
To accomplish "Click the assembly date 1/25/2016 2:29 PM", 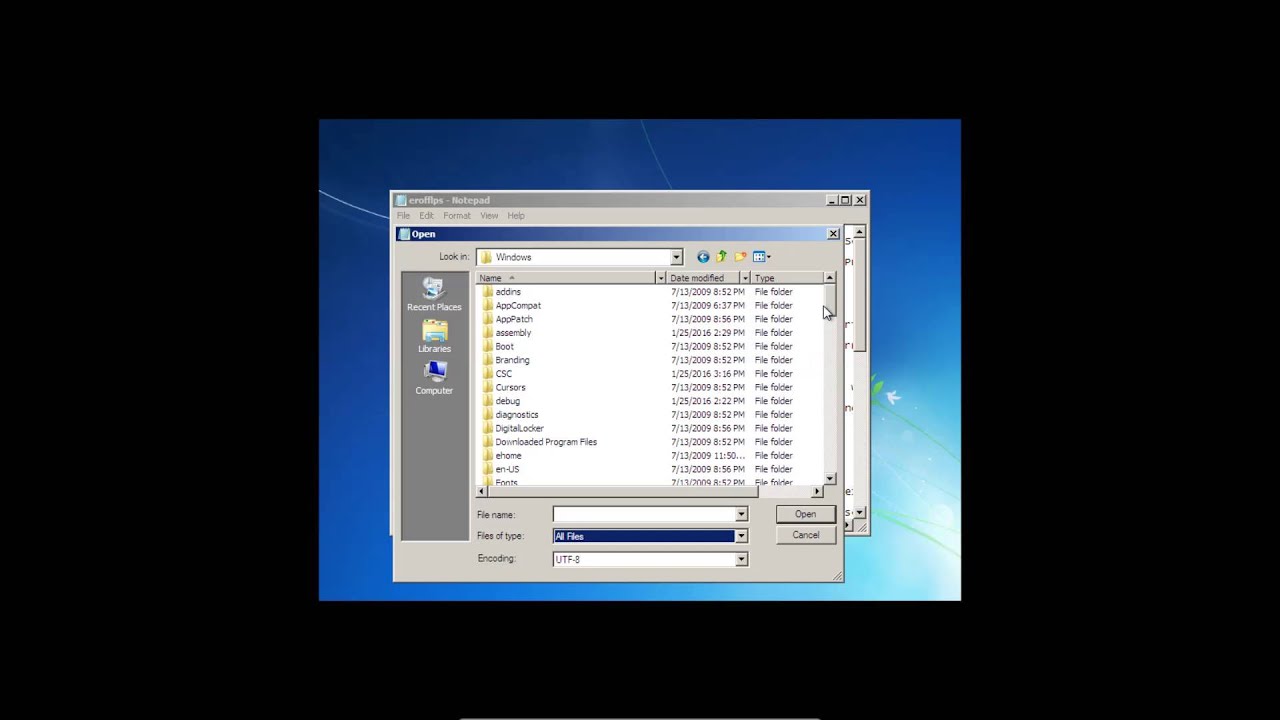I will [707, 333].
